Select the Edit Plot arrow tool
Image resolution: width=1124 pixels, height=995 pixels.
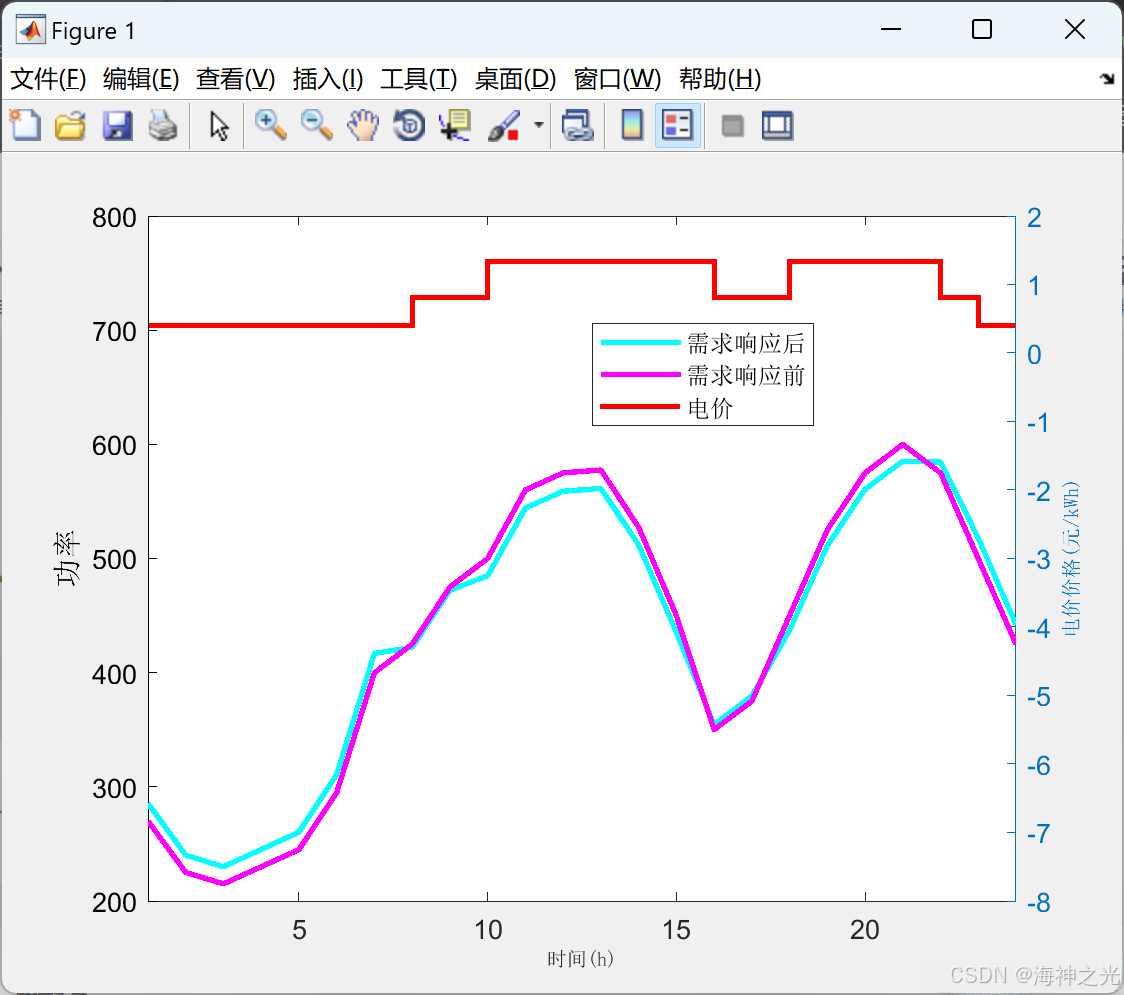point(219,125)
